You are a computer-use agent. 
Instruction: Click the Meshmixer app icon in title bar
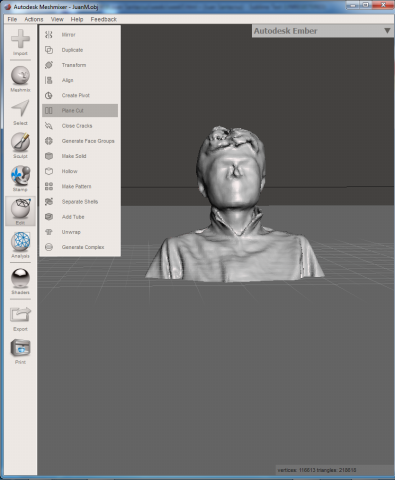pyautogui.click(x=8, y=6)
